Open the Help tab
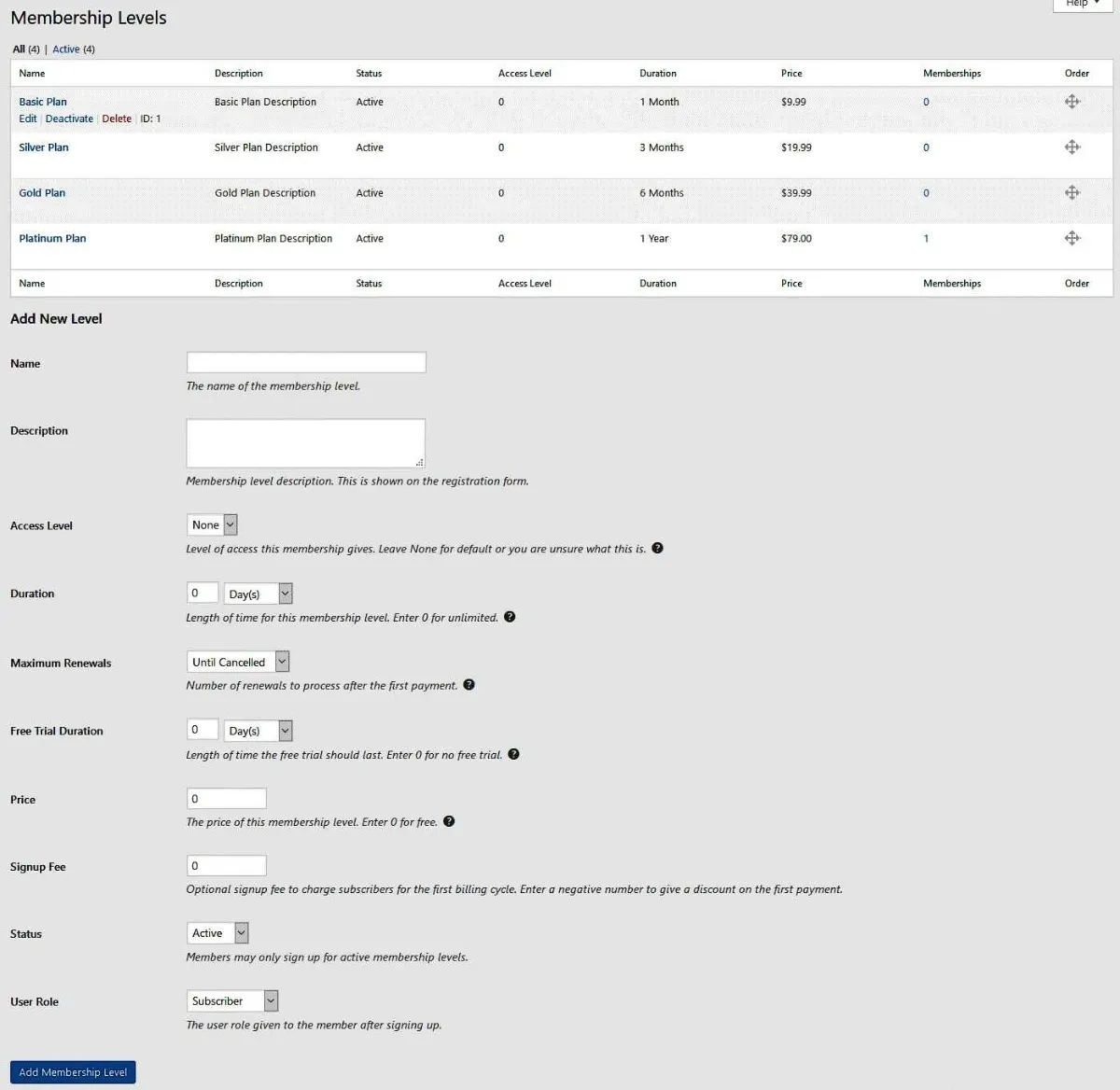Image resolution: width=1120 pixels, height=1090 pixels. (1083, 4)
